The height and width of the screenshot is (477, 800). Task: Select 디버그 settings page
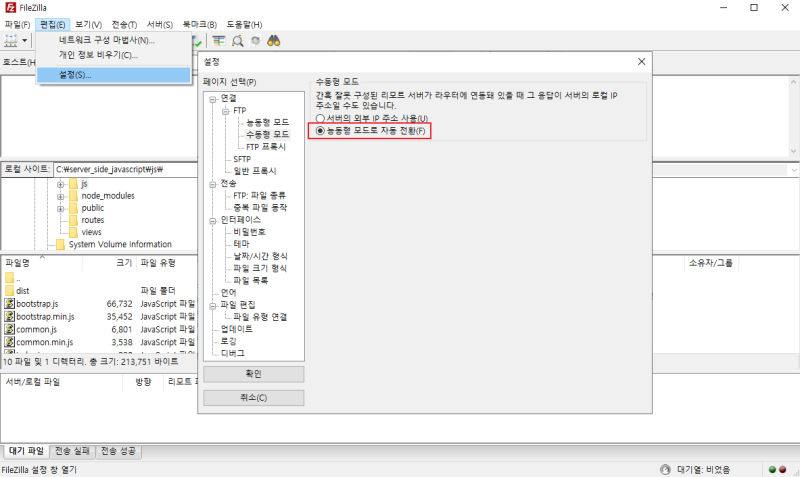(x=232, y=354)
